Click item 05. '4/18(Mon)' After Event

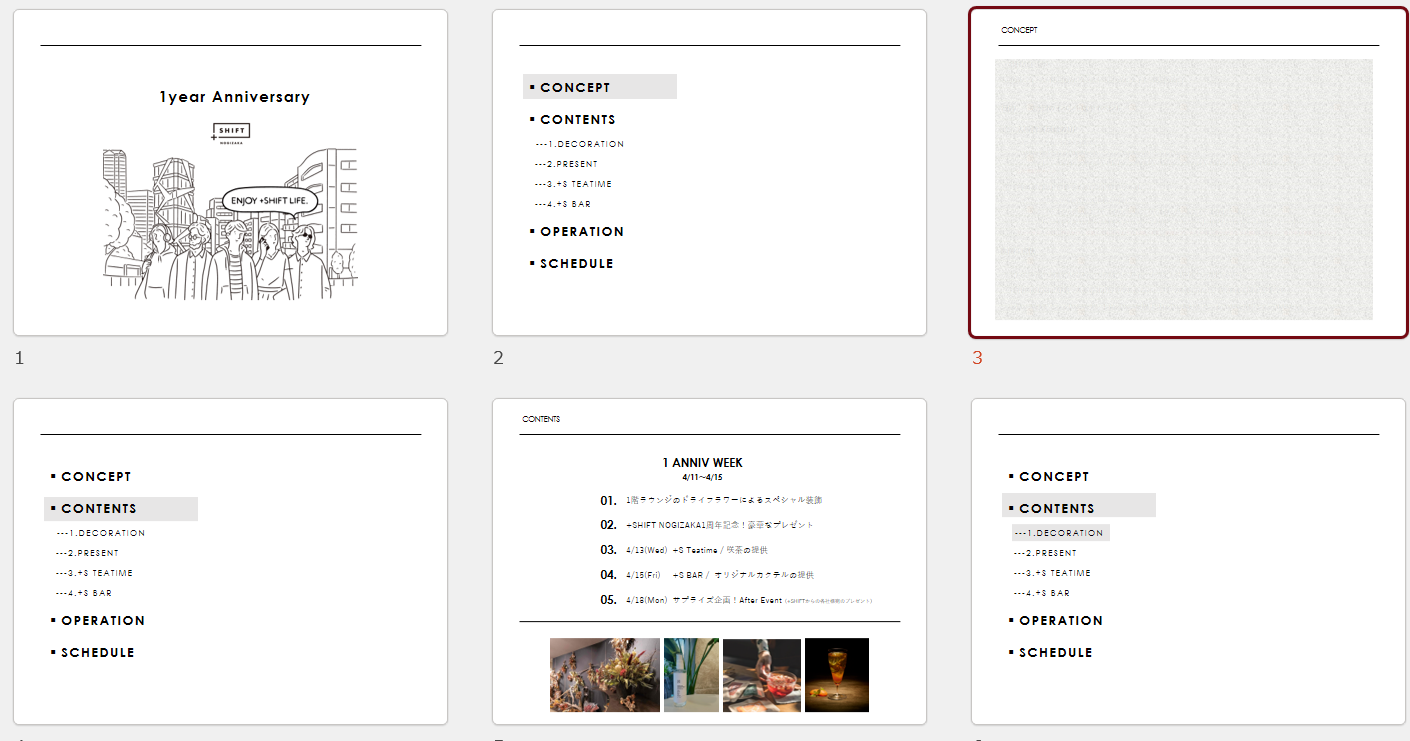click(736, 600)
